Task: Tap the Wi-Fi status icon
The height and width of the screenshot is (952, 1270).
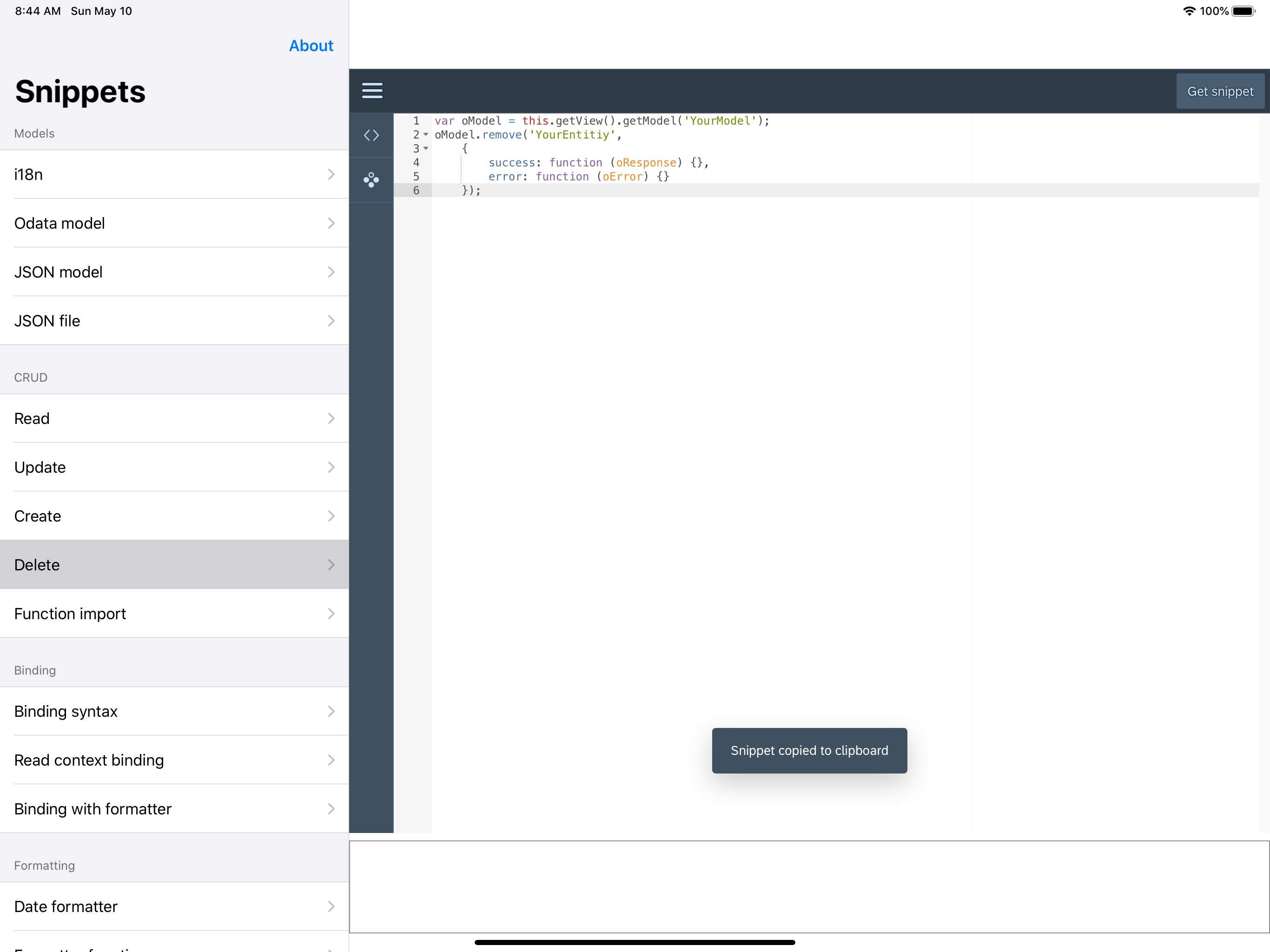Action: (1189, 11)
